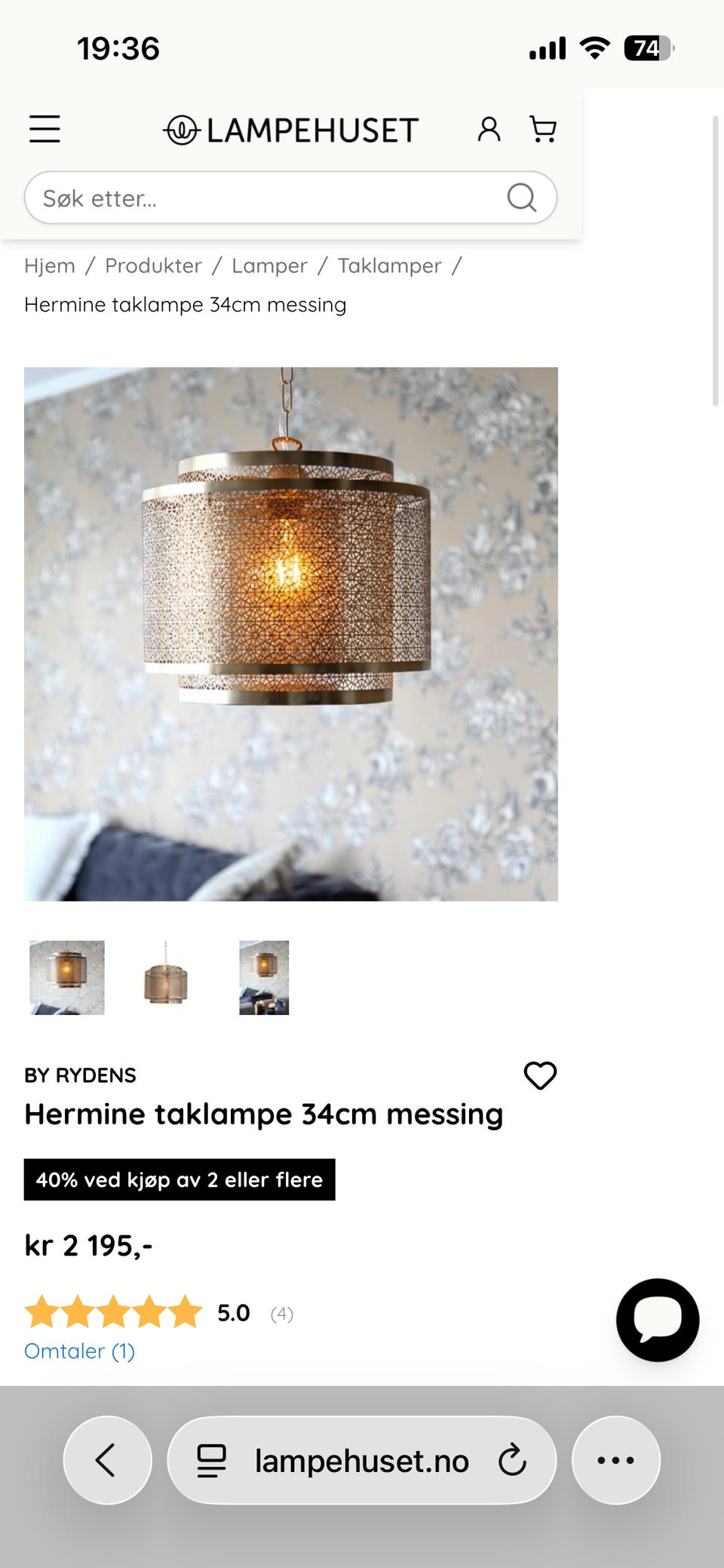Reload the lampehuset.no page
Image resolution: width=724 pixels, height=1568 pixels.
pyautogui.click(x=512, y=1460)
